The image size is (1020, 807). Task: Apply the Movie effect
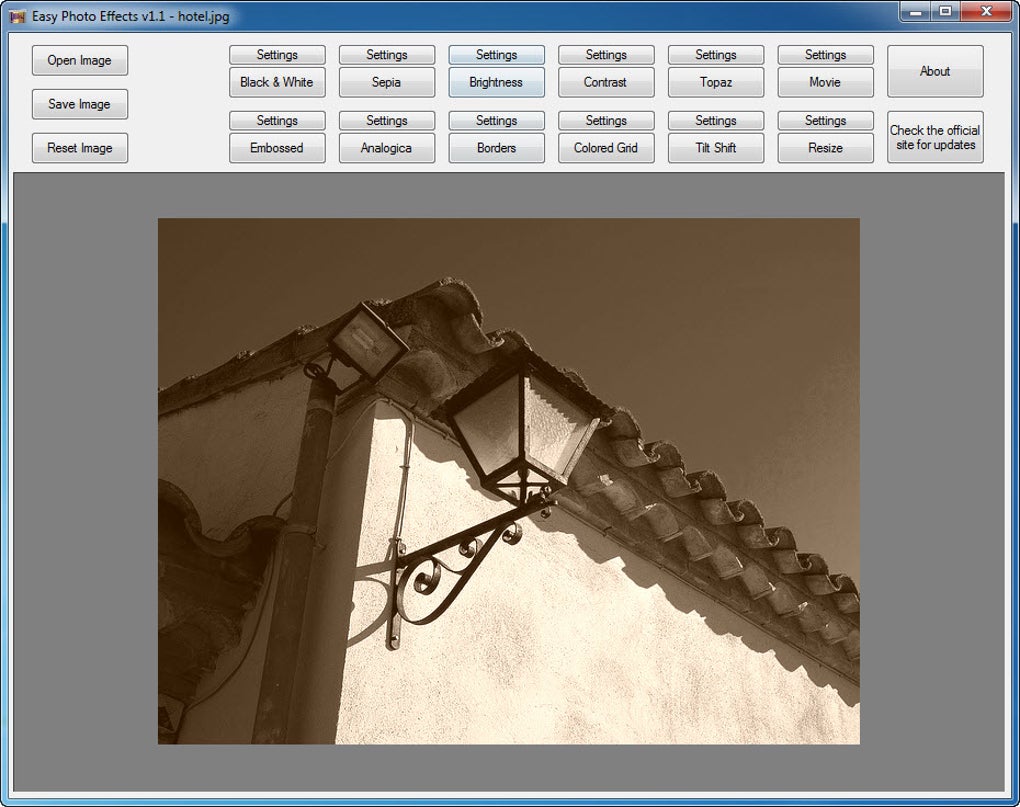tap(825, 83)
